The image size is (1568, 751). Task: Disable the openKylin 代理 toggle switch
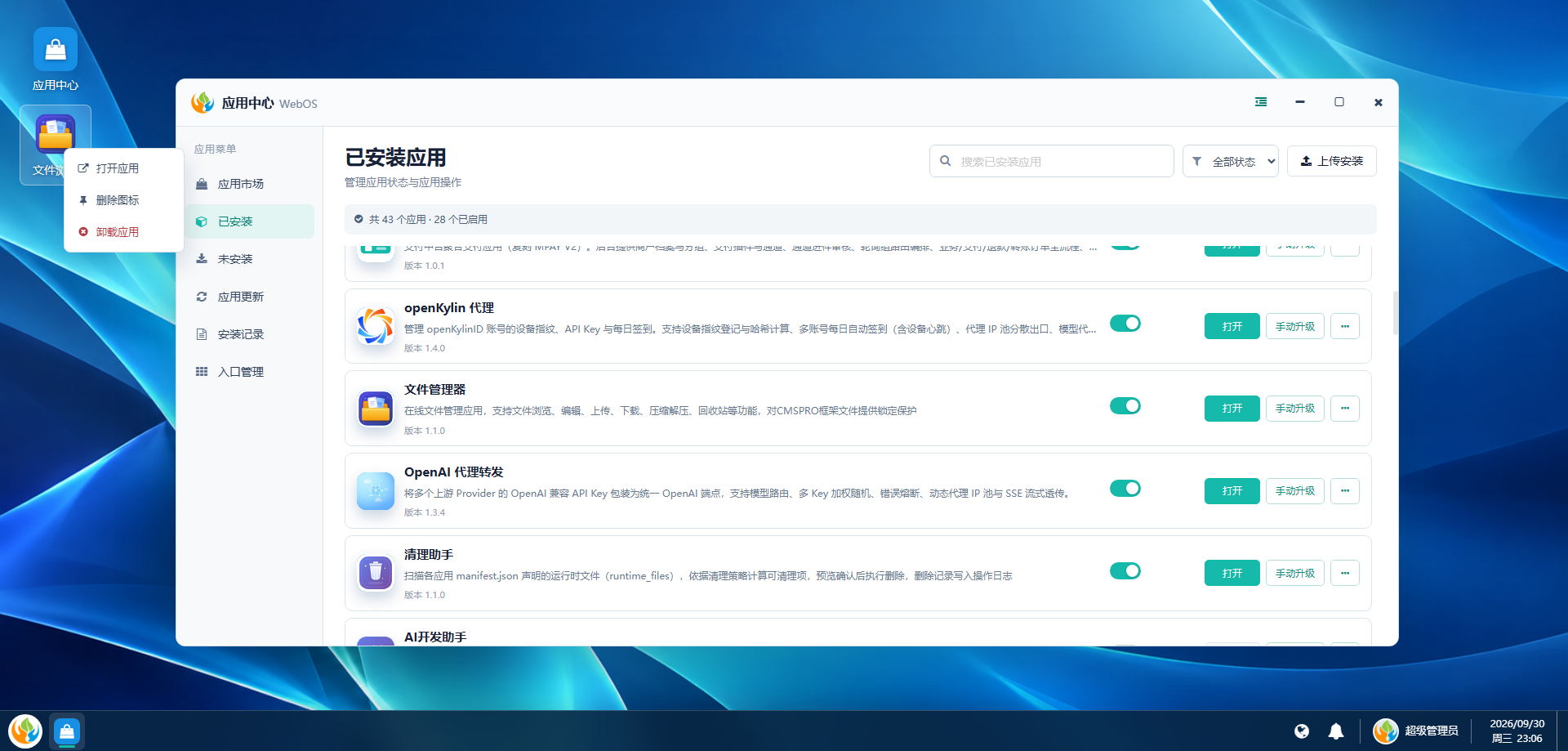coord(1125,324)
